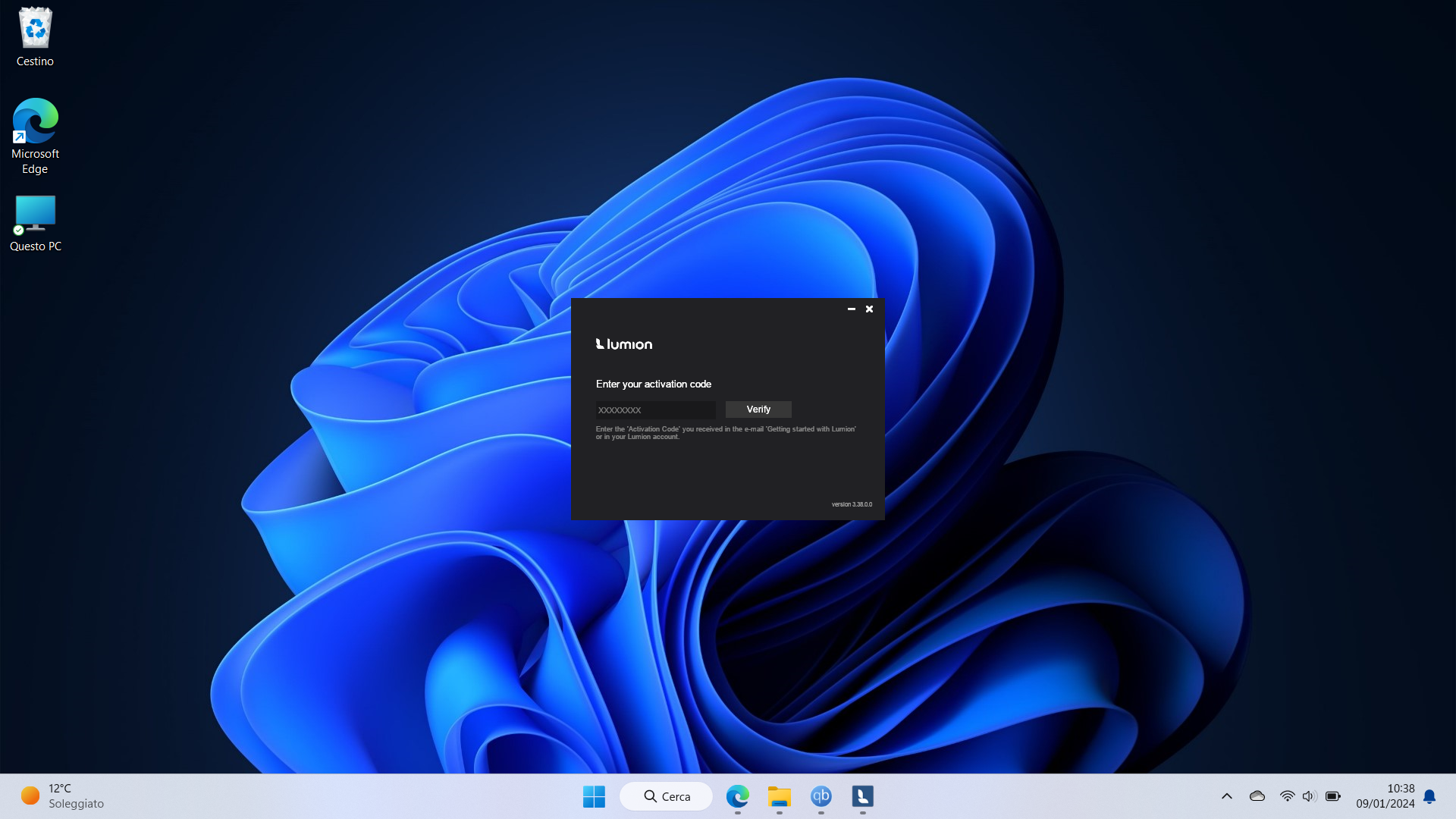The height and width of the screenshot is (819, 1456).
Task: Minimize the Lumion activation window
Action: click(852, 309)
